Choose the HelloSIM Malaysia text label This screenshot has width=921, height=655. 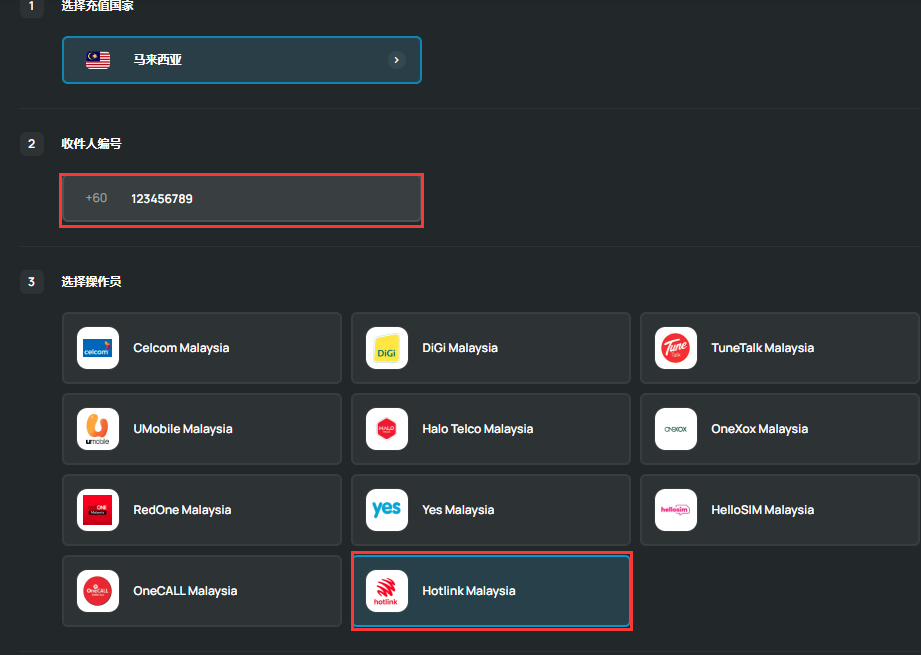point(762,510)
